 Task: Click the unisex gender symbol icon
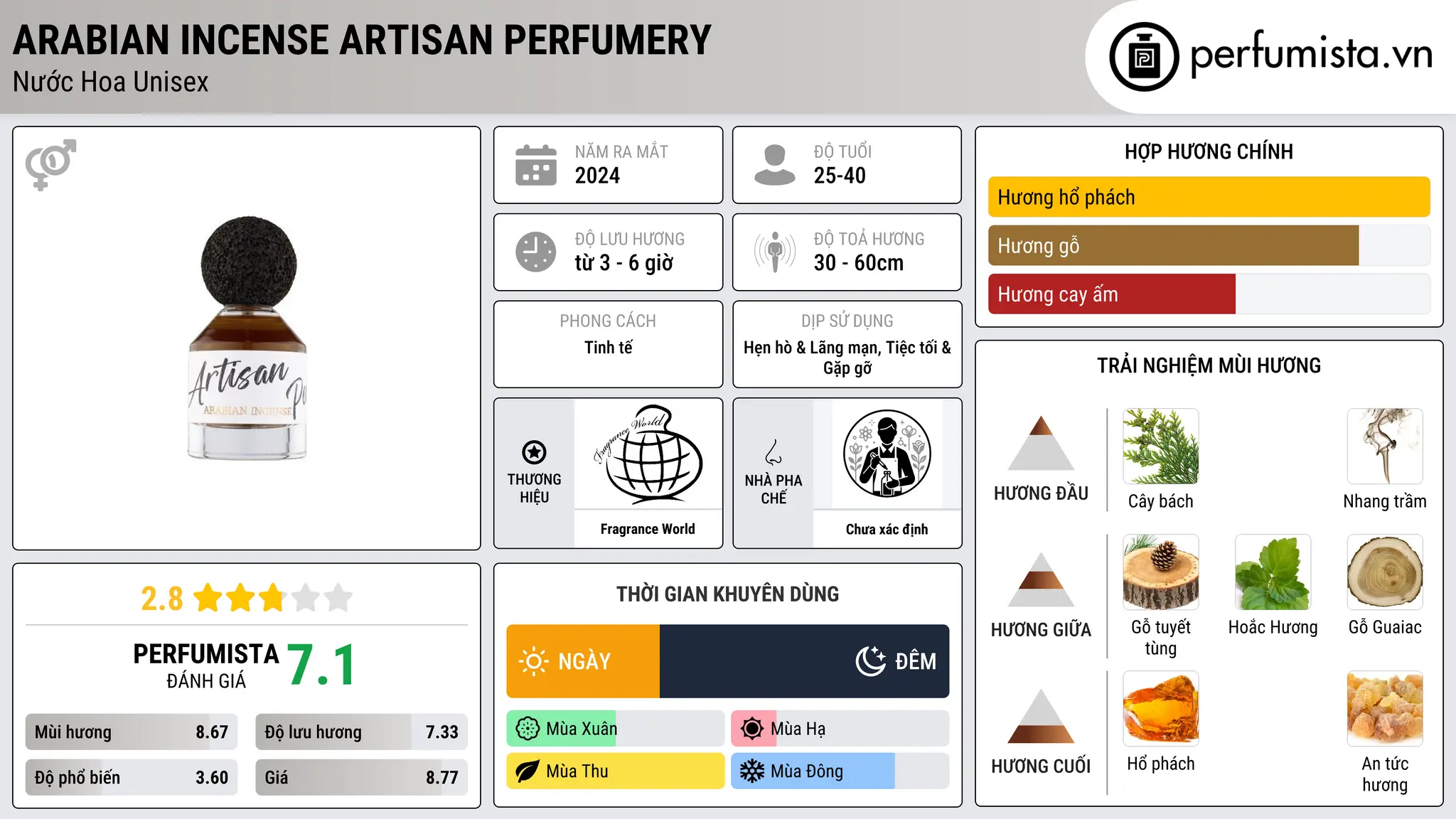[x=50, y=165]
